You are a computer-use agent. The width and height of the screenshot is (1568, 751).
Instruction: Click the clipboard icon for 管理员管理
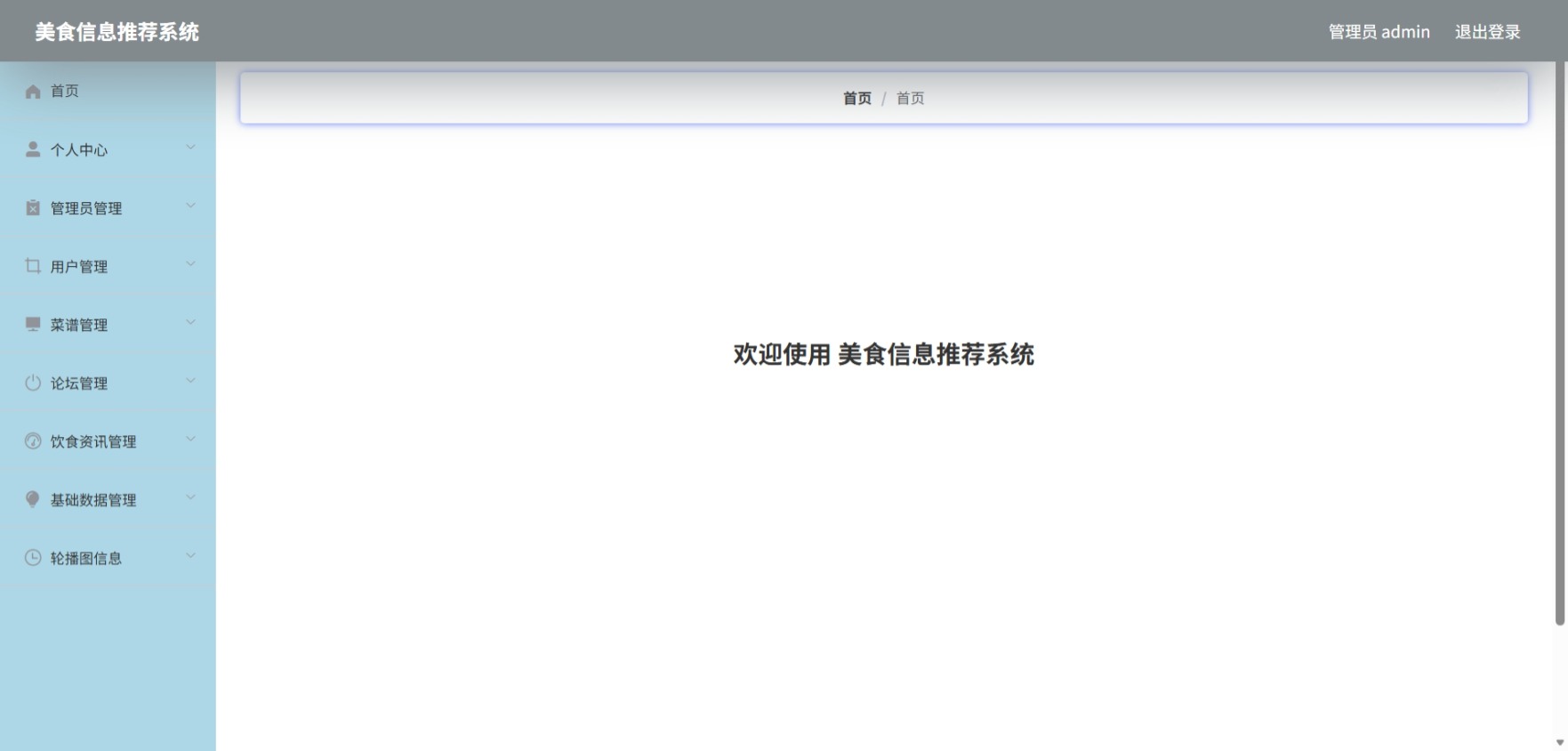pyautogui.click(x=33, y=208)
